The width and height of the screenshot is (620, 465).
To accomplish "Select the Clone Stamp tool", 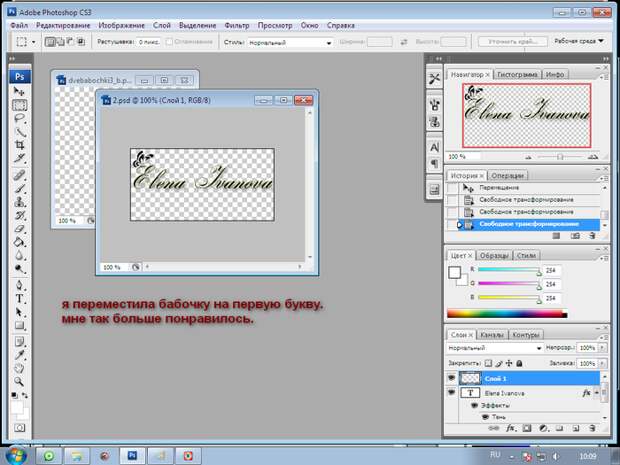I will (19, 202).
